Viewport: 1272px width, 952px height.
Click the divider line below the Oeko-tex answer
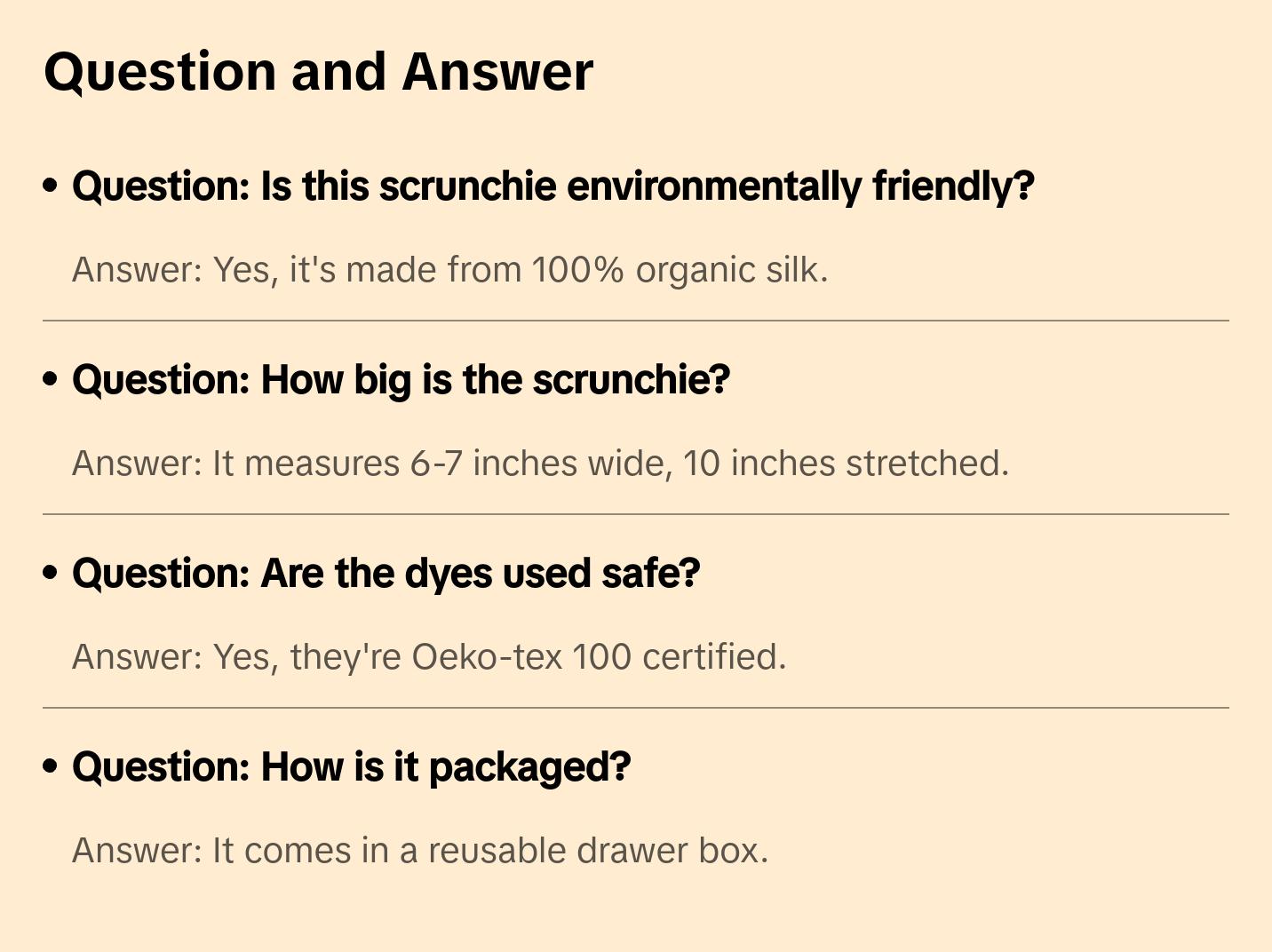click(636, 708)
